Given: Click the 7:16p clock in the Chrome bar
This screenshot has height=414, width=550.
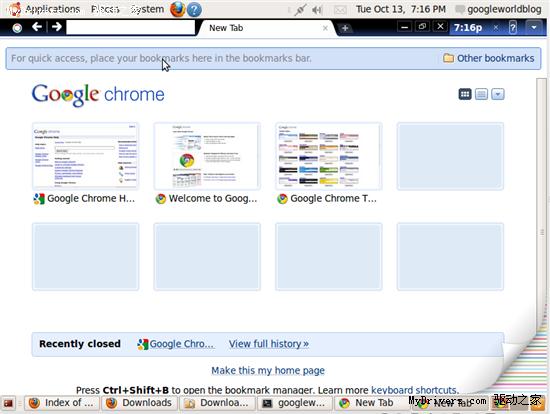Looking at the screenshot, I should click(468, 27).
